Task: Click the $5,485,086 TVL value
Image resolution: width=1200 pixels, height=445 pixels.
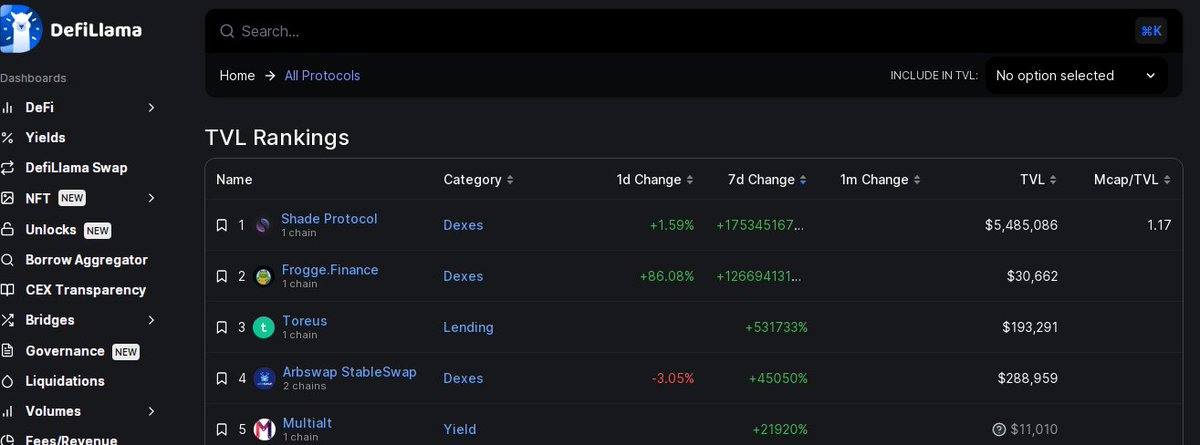Action: click(1021, 226)
